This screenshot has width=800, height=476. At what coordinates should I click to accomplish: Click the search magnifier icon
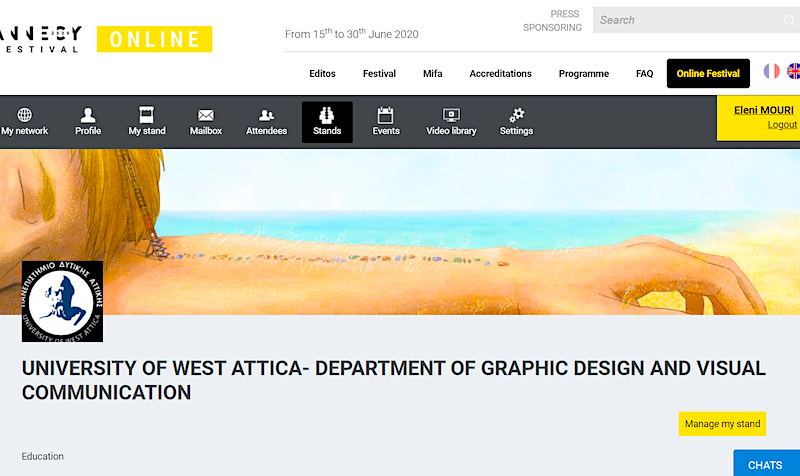click(789, 20)
